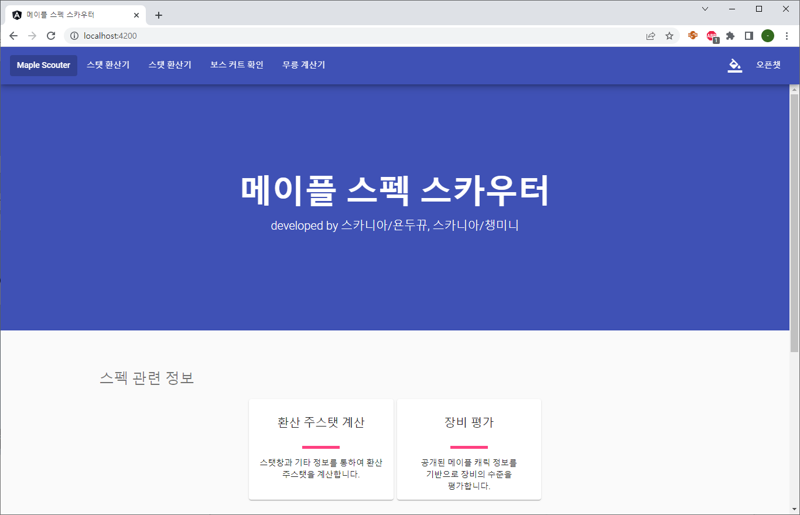This screenshot has width=800, height=515.
Task: Minimize the browser window
Action: click(732, 9)
